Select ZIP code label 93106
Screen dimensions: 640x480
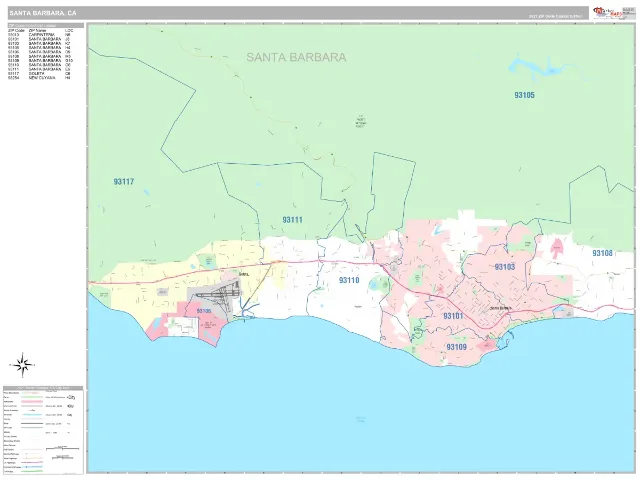click(204, 311)
